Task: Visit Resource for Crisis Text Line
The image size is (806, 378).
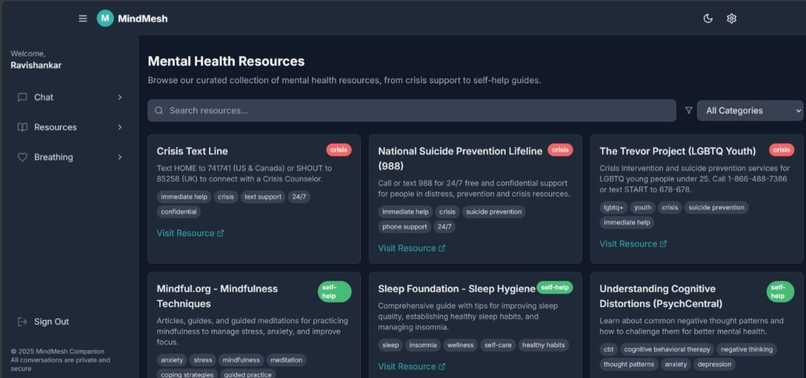Action: [190, 233]
